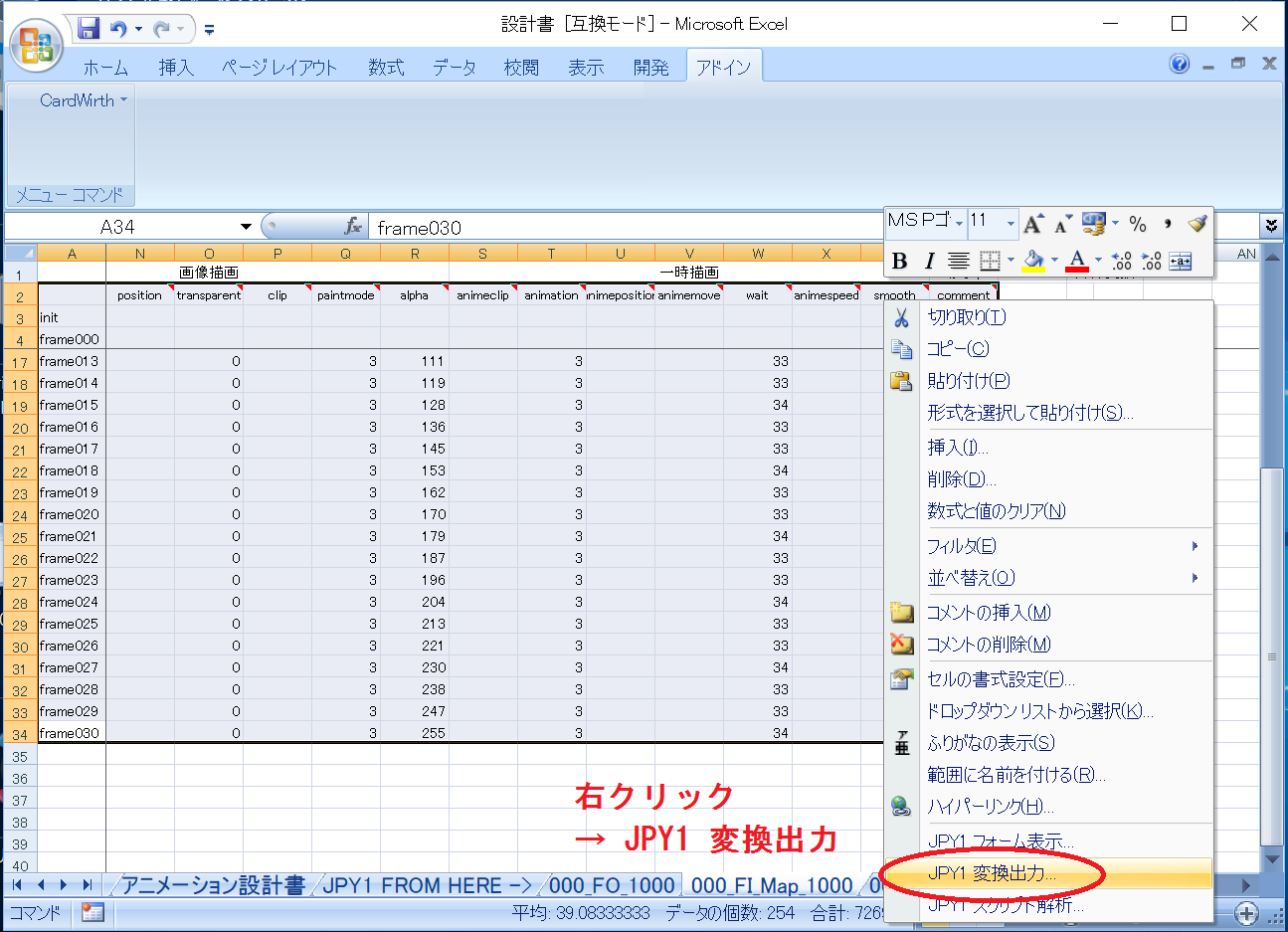Apply accounting number format
The height and width of the screenshot is (932, 1288).
pos(1093,223)
